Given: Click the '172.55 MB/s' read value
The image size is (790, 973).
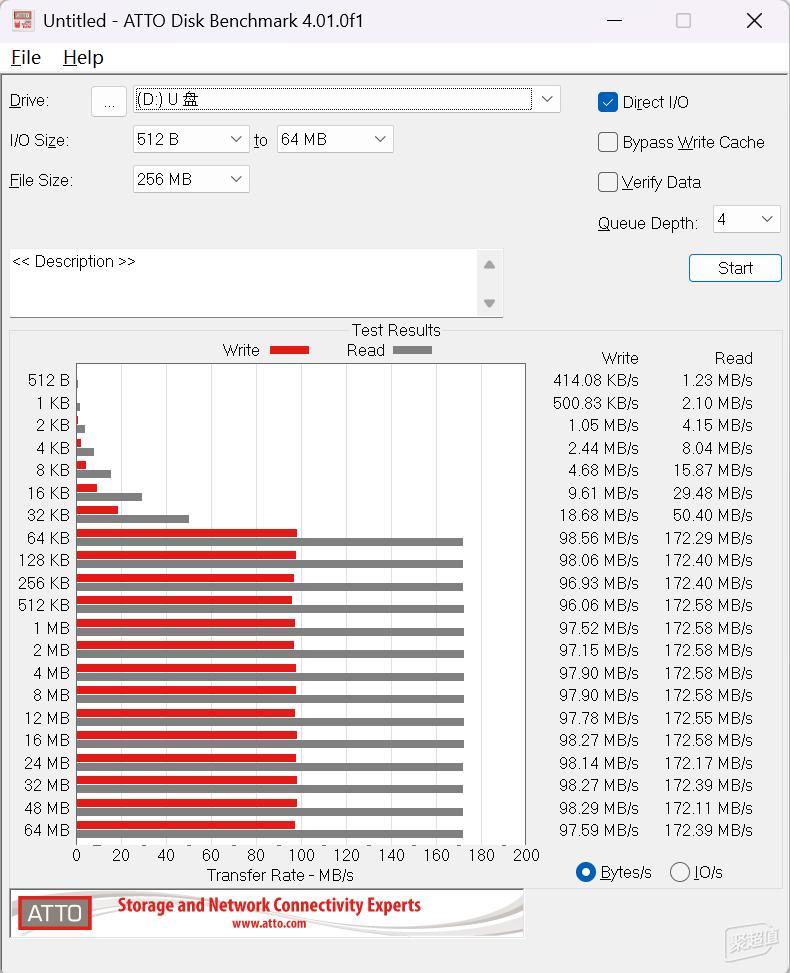Looking at the screenshot, I should (708, 718).
